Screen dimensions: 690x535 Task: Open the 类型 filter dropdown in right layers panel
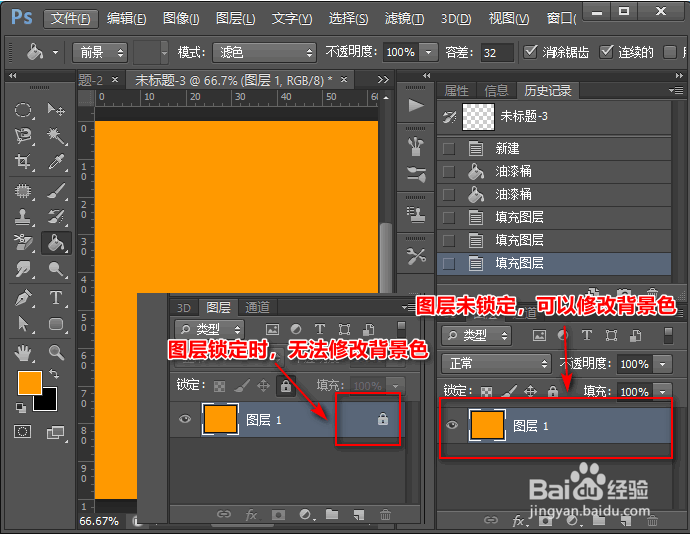pos(477,336)
